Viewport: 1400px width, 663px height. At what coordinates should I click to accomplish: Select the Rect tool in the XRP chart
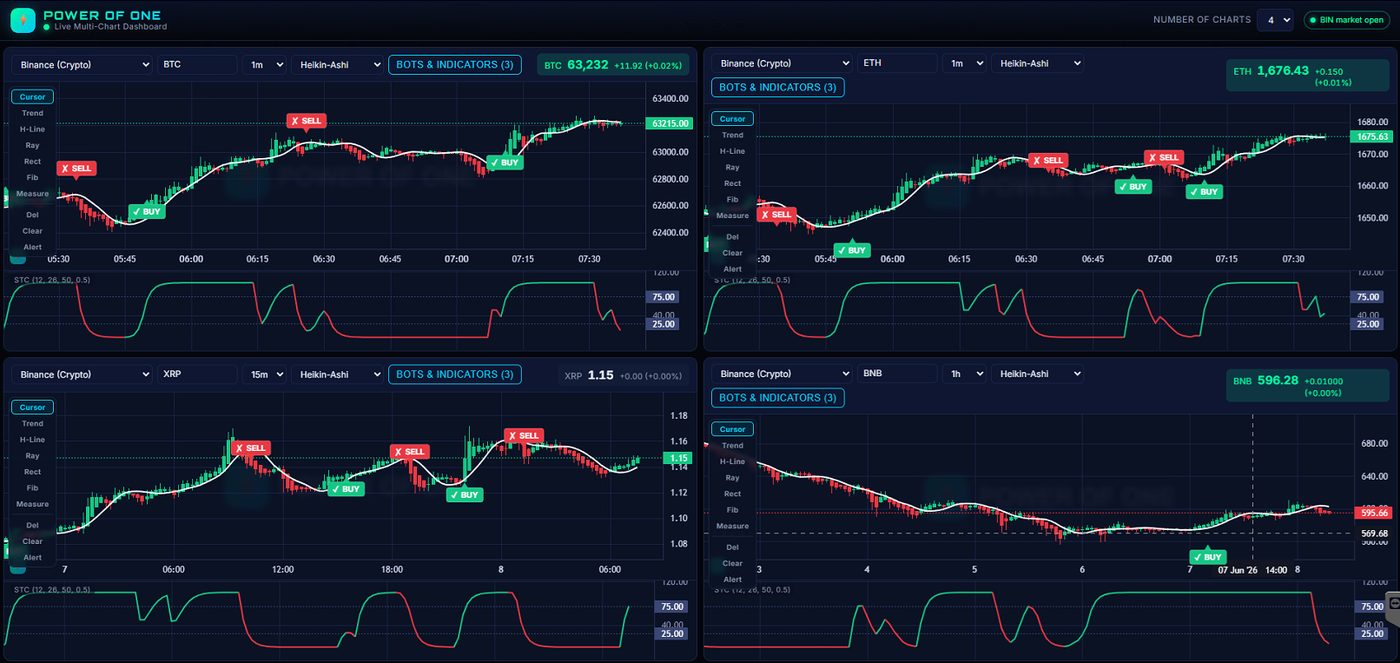(32, 471)
